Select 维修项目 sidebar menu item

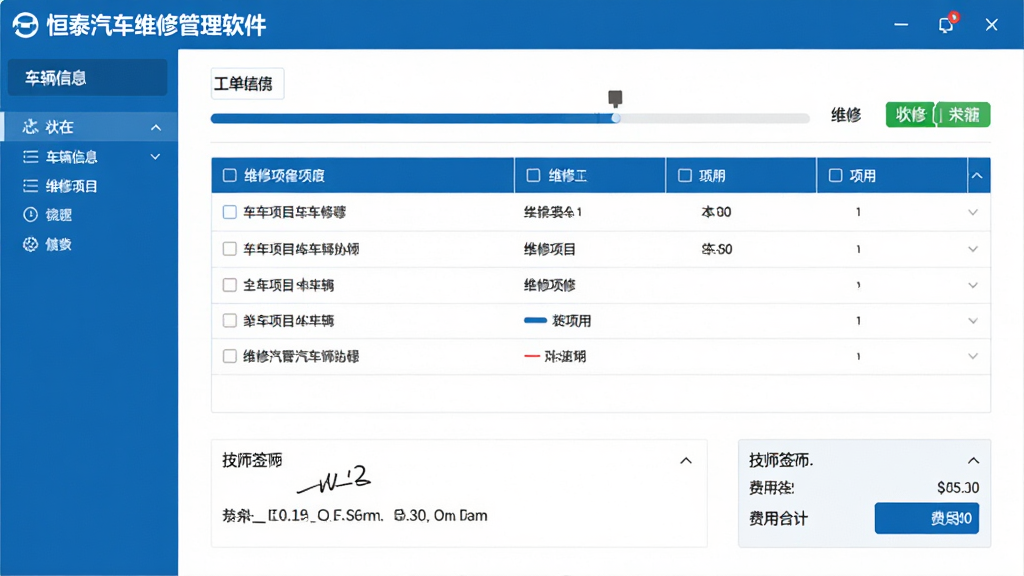click(x=89, y=186)
